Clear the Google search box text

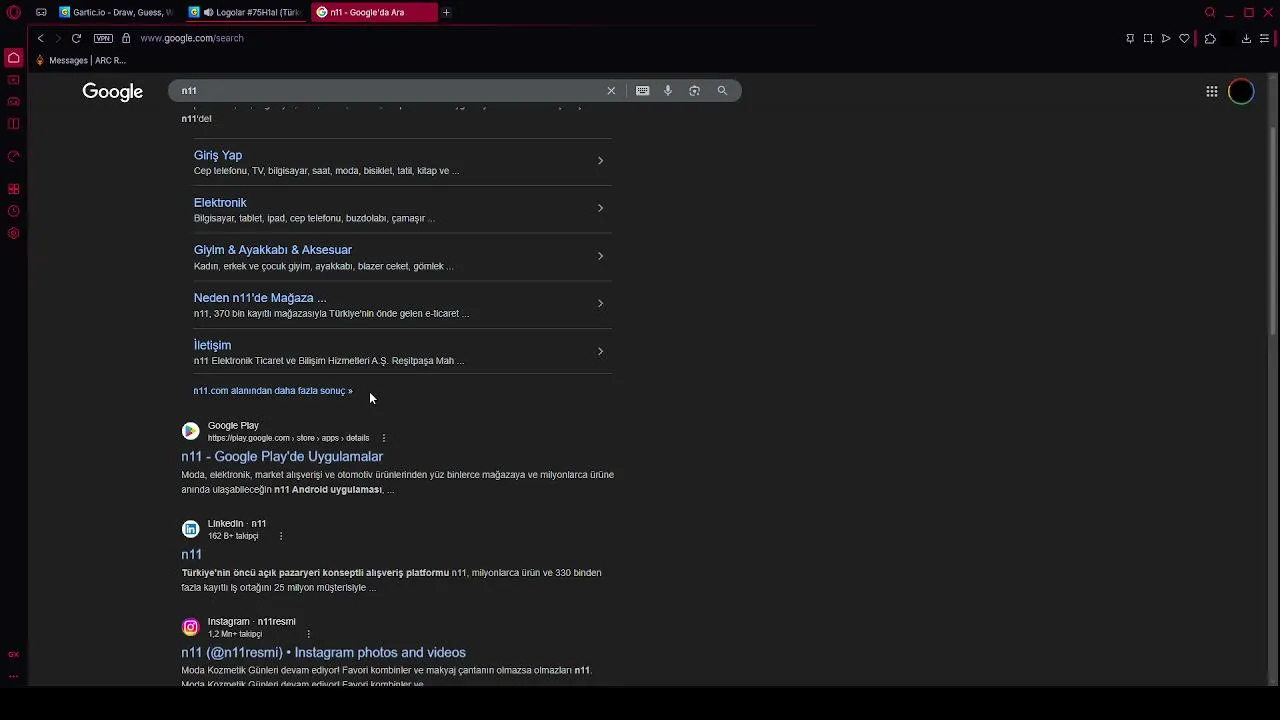pyautogui.click(x=611, y=90)
